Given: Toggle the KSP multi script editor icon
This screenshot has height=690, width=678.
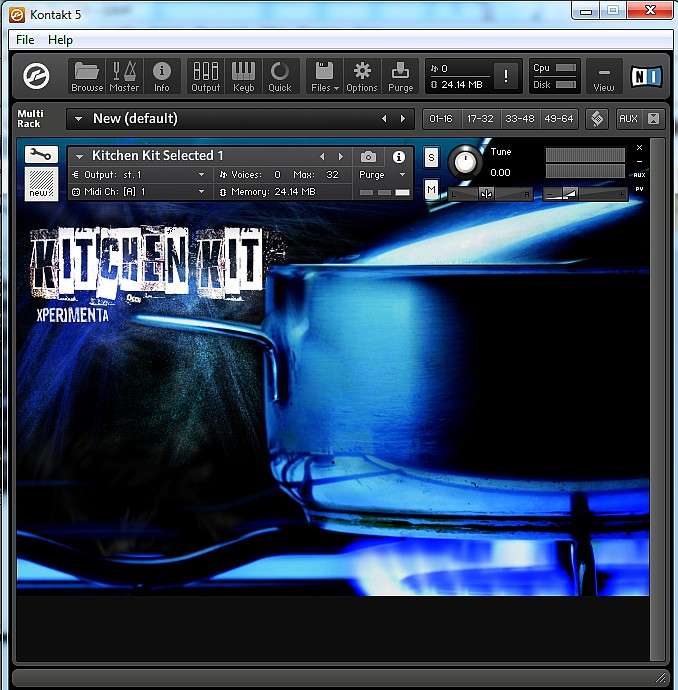Looking at the screenshot, I should (597, 119).
